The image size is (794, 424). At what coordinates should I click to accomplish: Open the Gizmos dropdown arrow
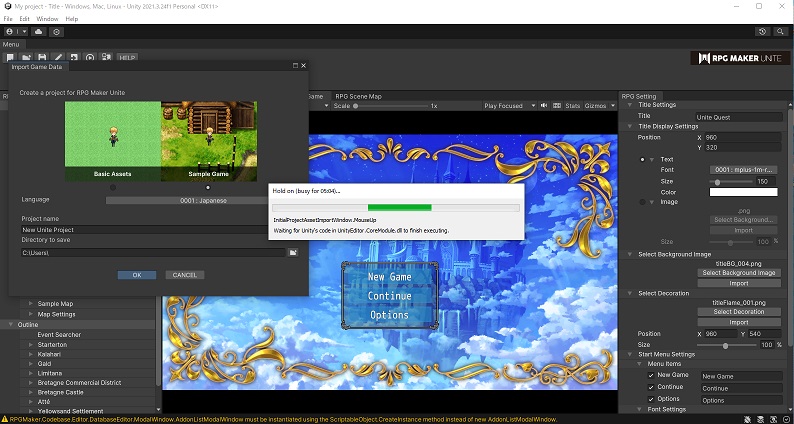pyautogui.click(x=613, y=106)
